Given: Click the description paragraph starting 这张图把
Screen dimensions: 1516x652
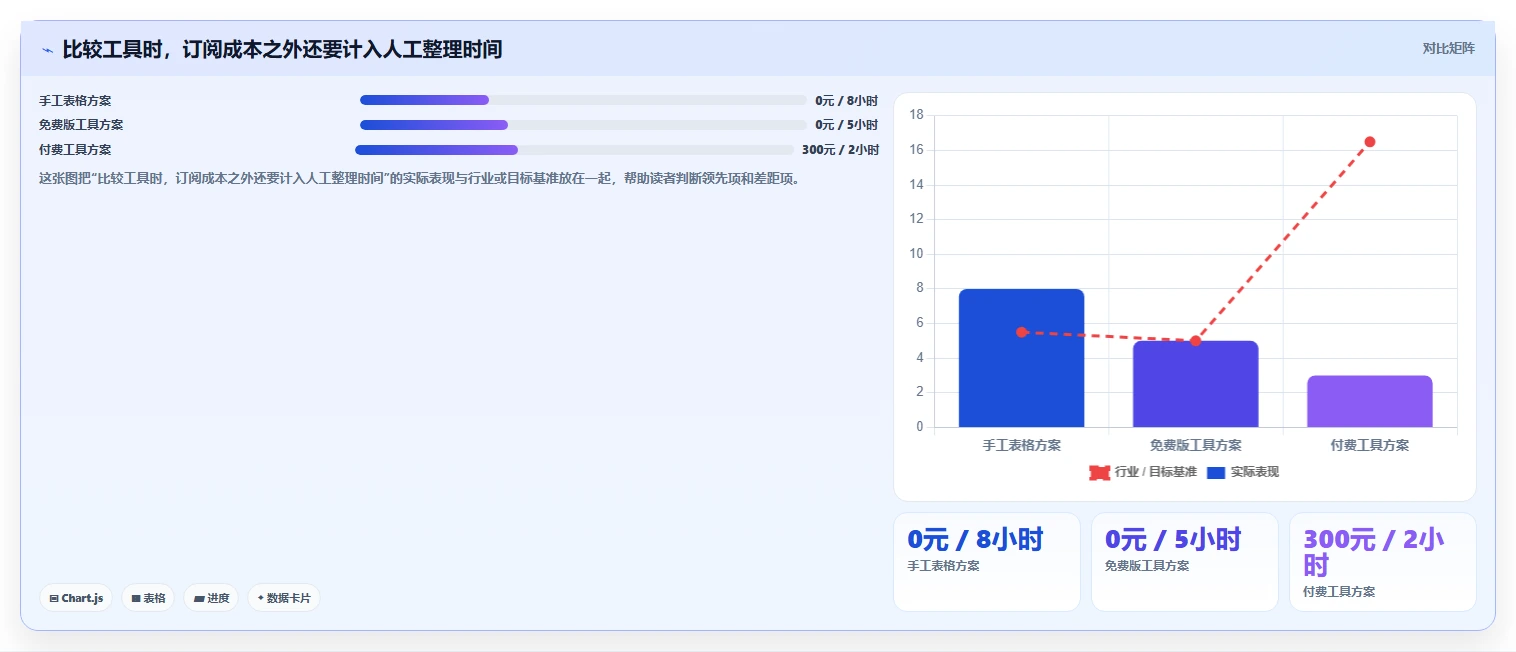Looking at the screenshot, I should point(420,179).
